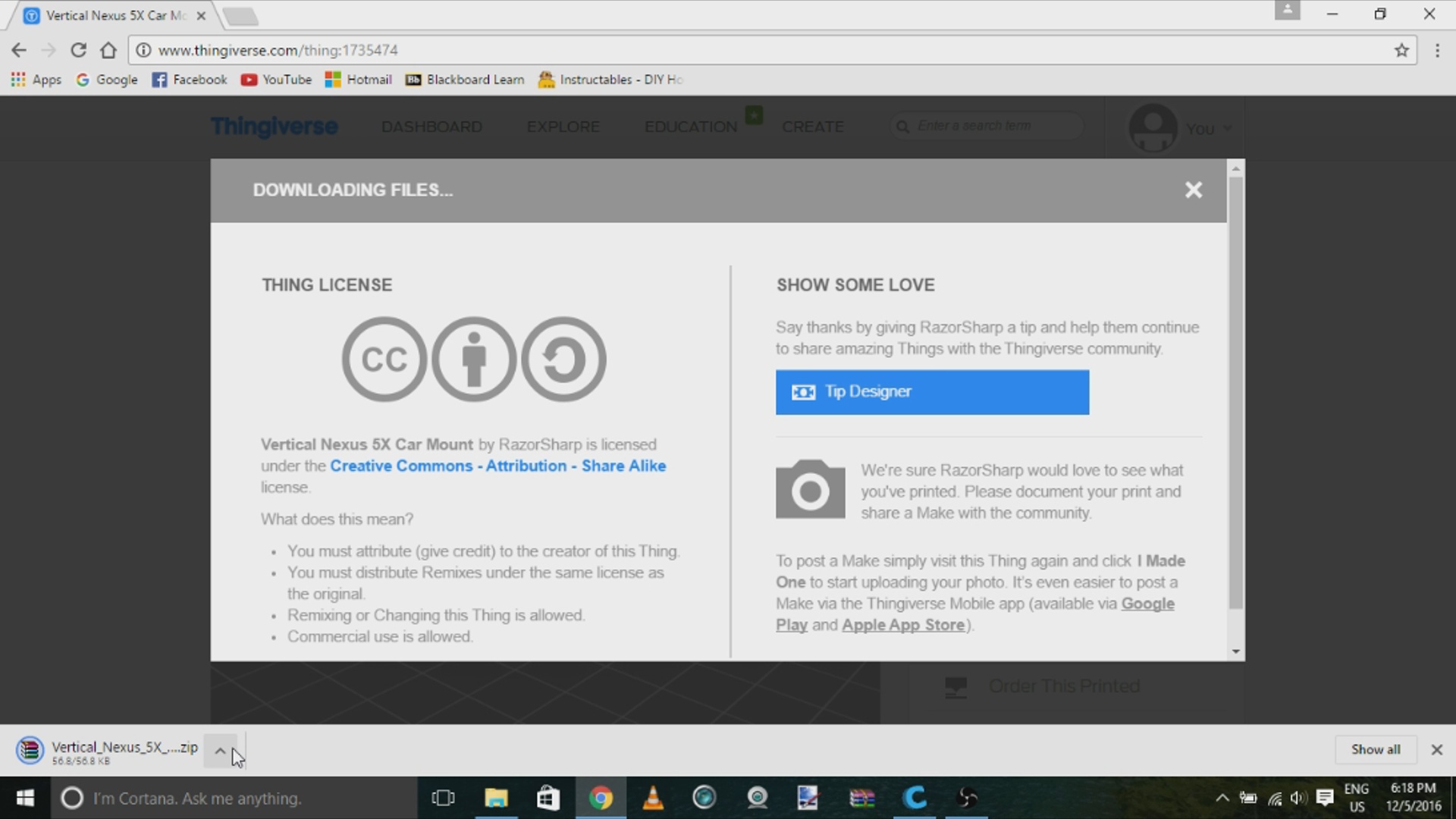Click the camera Make icon

pyautogui.click(x=810, y=490)
